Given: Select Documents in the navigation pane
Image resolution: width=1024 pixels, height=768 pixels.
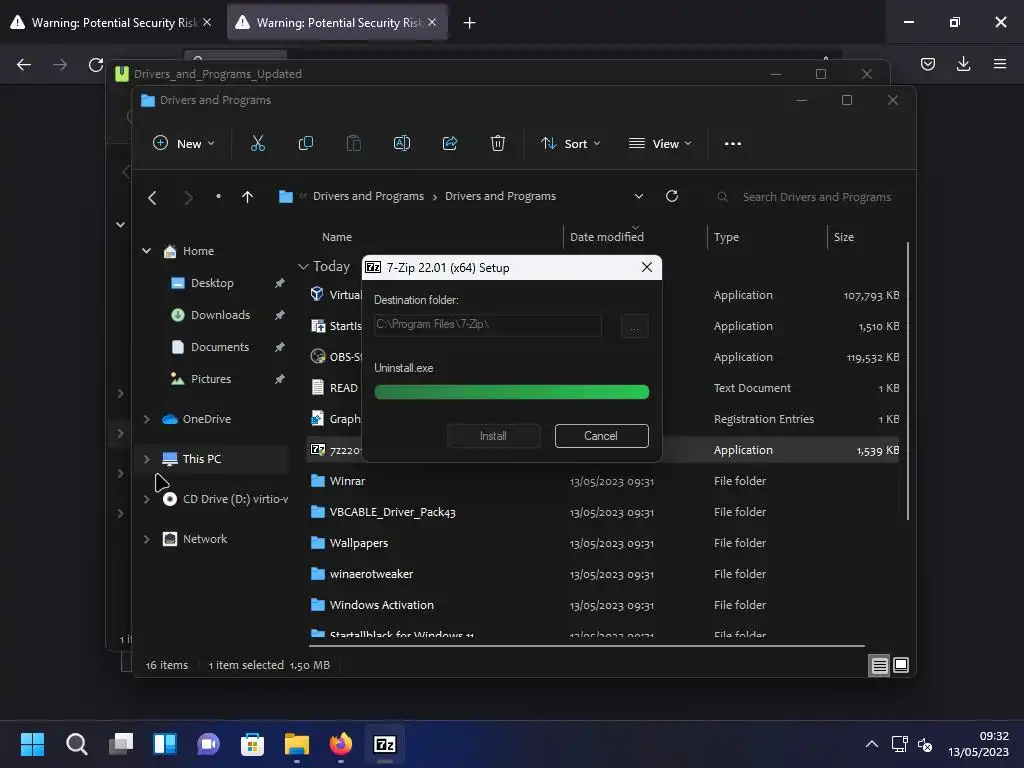Looking at the screenshot, I should click(220, 347).
